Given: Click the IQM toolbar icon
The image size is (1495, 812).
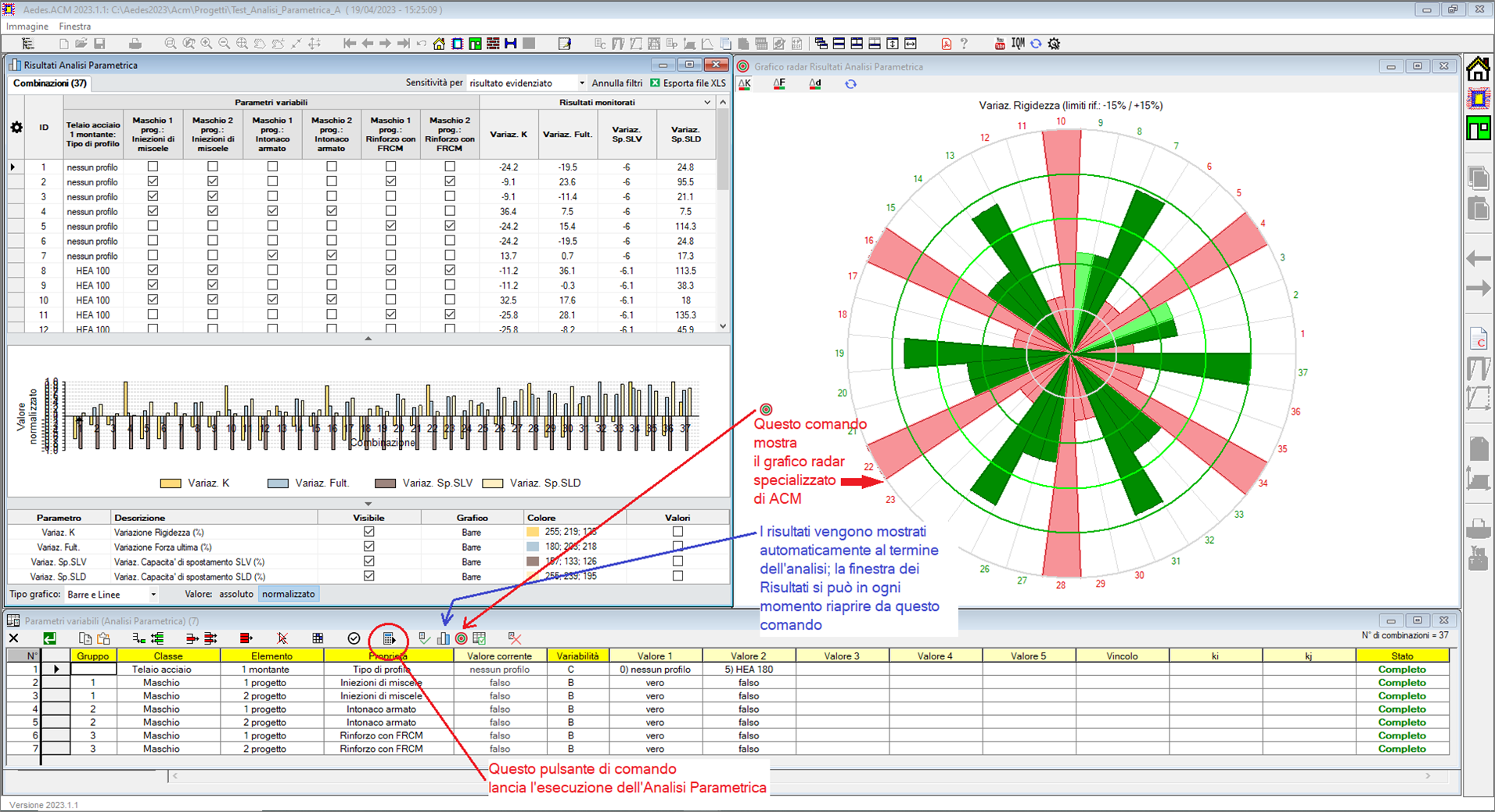Looking at the screenshot, I should click(1017, 44).
